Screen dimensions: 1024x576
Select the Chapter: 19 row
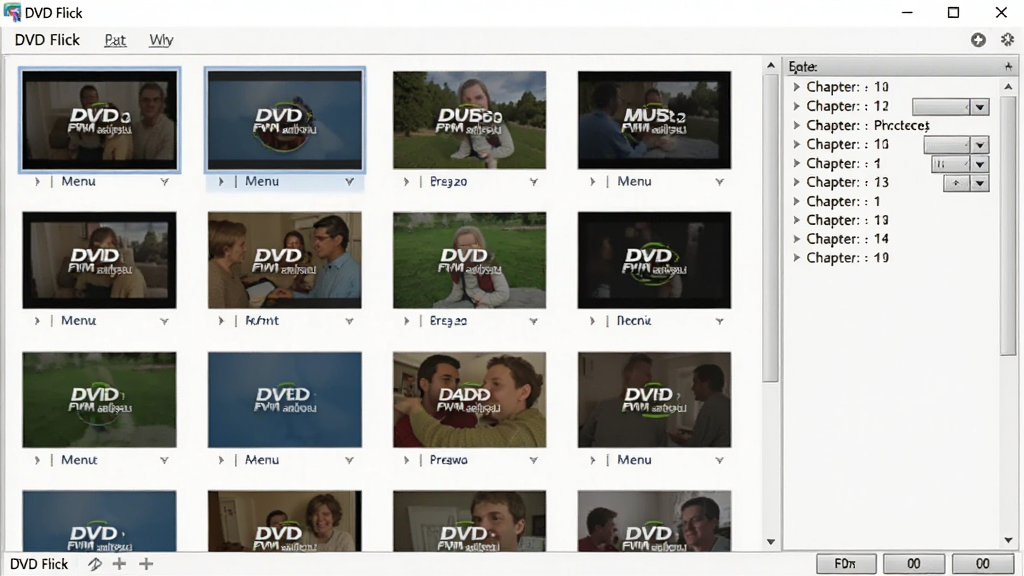coord(848,258)
